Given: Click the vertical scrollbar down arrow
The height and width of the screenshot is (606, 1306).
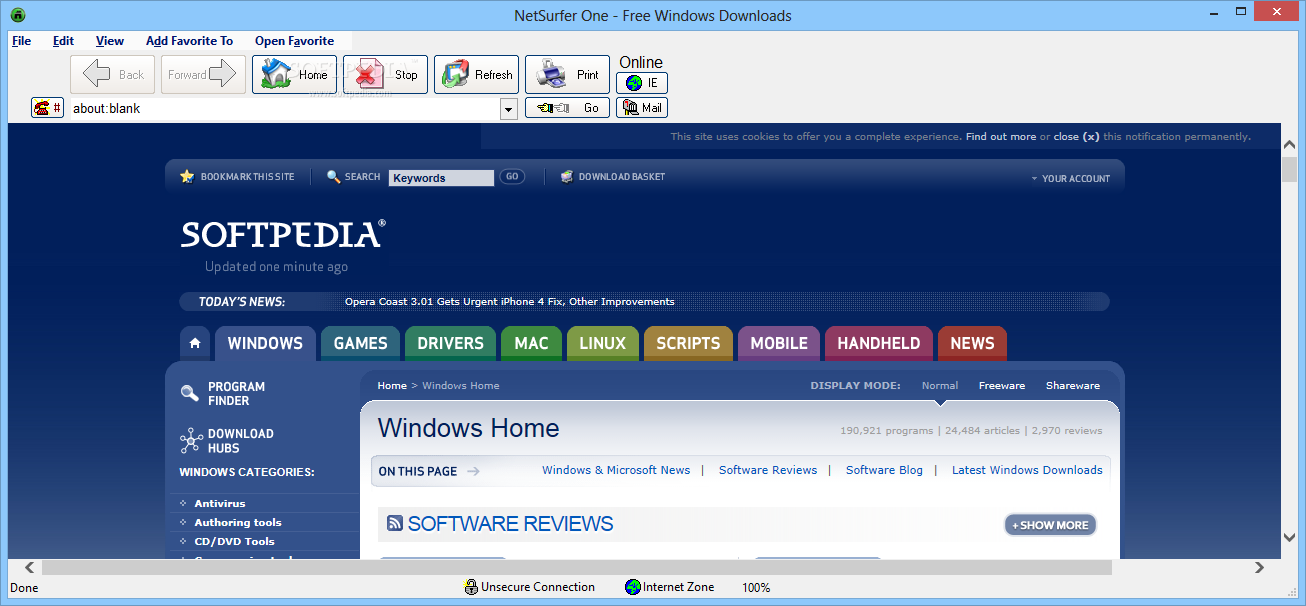Looking at the screenshot, I should [1290, 537].
